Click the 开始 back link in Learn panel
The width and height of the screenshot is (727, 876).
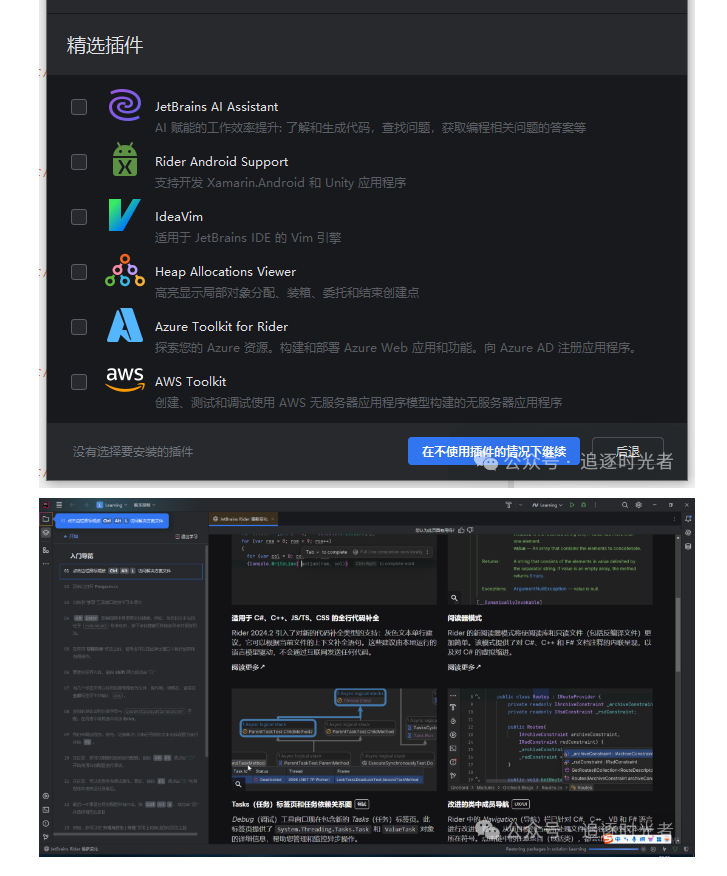click(x=71, y=537)
